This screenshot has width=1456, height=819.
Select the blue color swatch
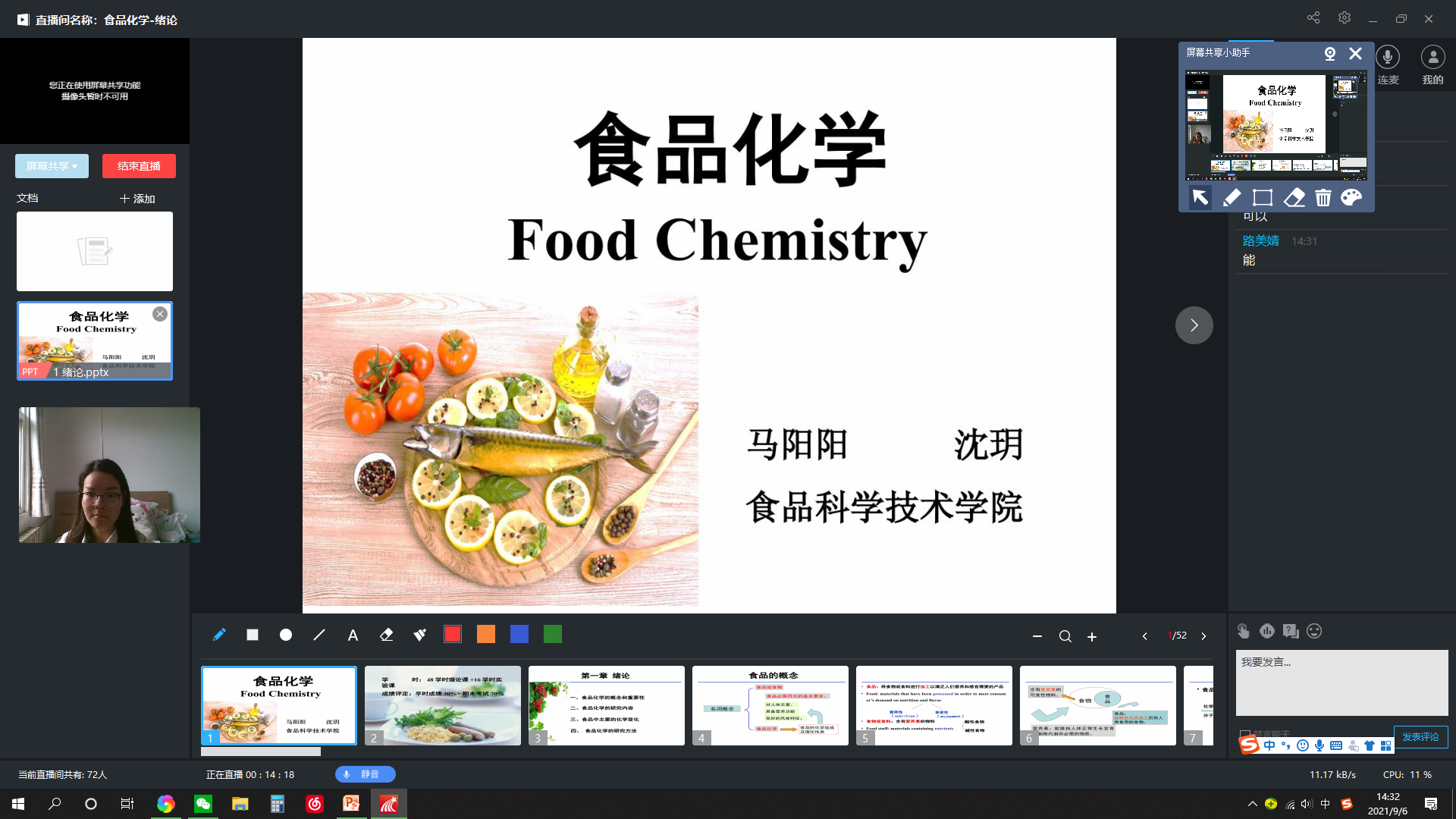click(519, 635)
